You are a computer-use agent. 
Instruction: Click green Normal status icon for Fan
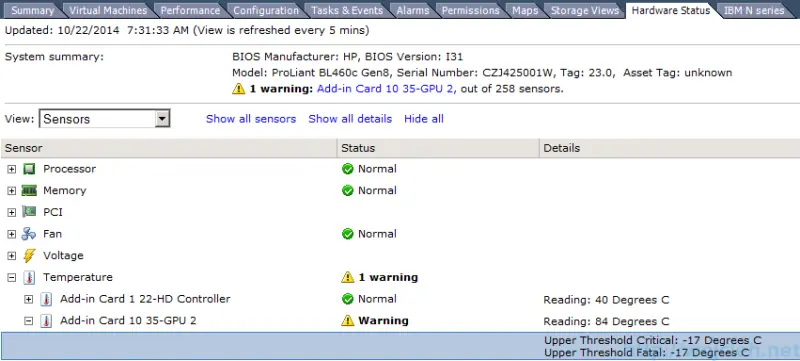[x=348, y=234]
